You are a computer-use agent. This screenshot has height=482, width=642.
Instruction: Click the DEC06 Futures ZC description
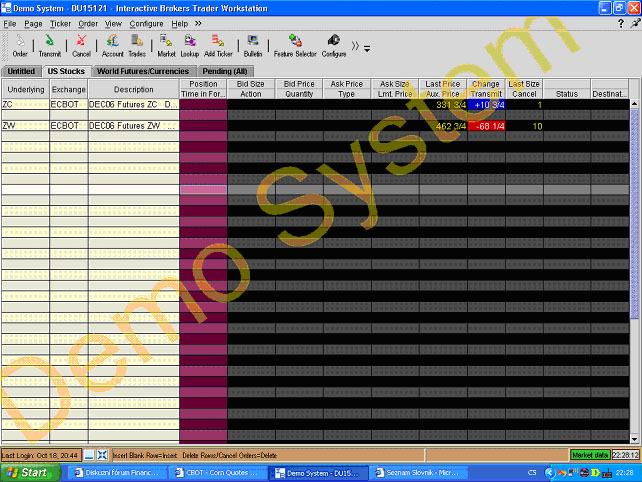tap(133, 104)
